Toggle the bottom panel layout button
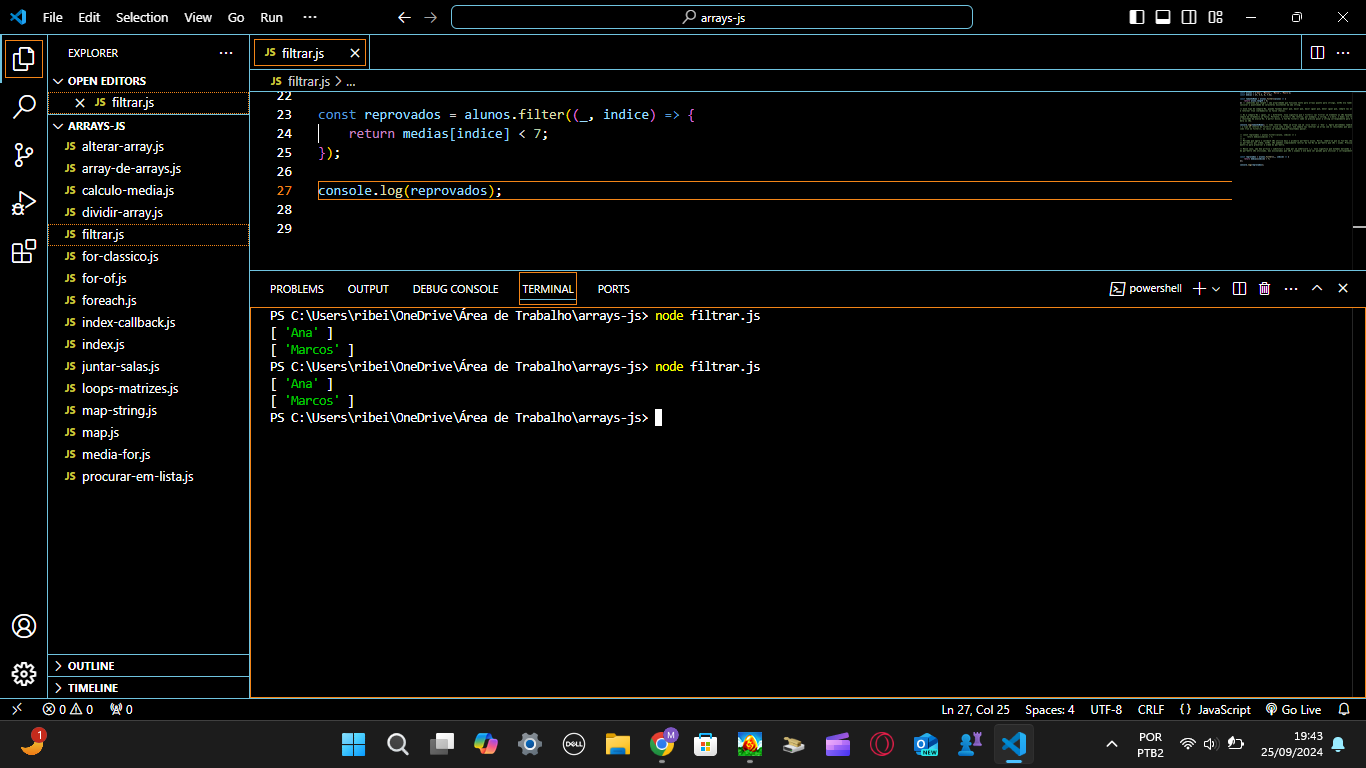 coord(1163,17)
